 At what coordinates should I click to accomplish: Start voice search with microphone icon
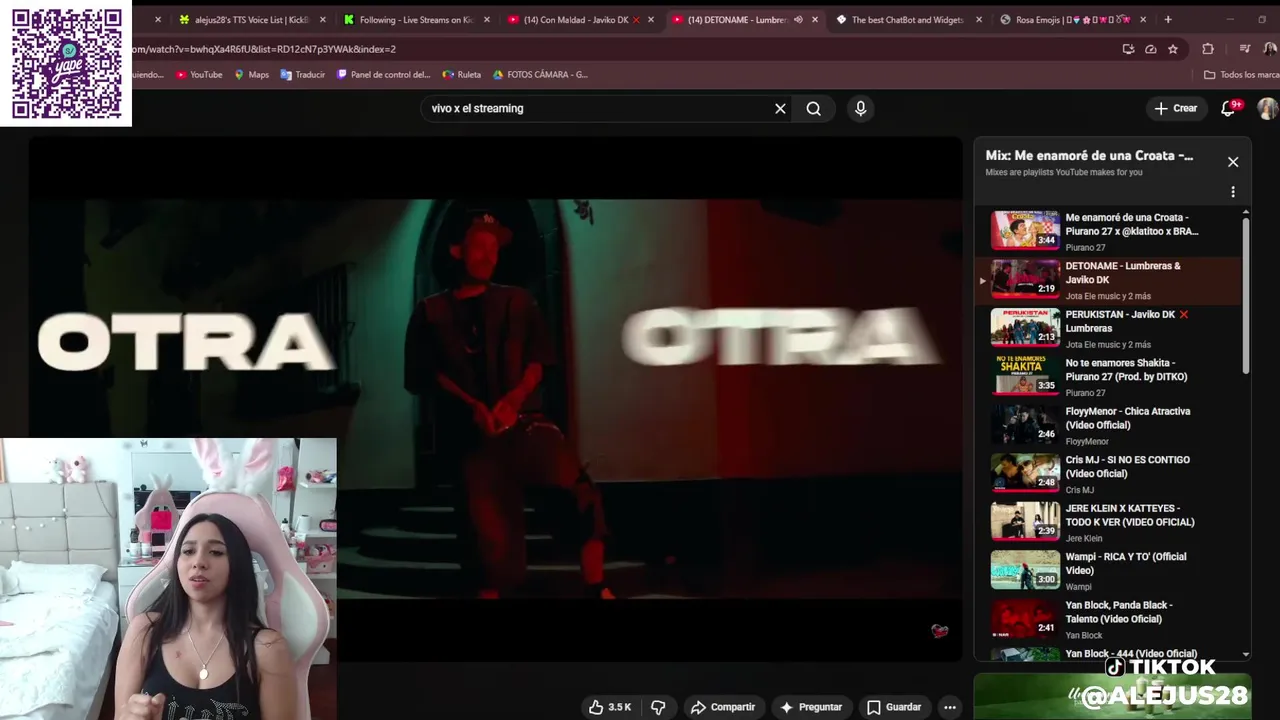[x=860, y=108]
